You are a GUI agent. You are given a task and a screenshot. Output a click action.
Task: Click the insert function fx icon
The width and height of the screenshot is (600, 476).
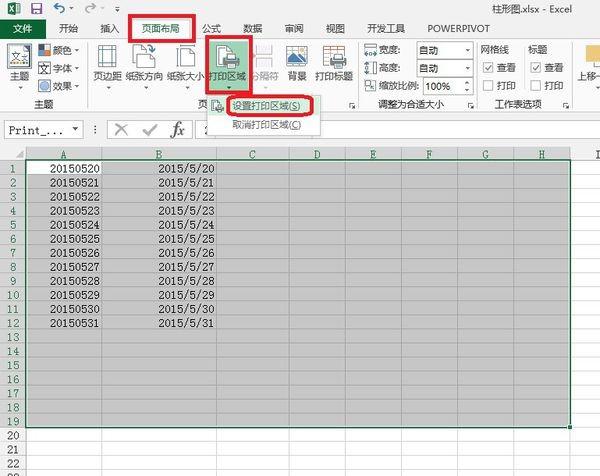tap(177, 129)
